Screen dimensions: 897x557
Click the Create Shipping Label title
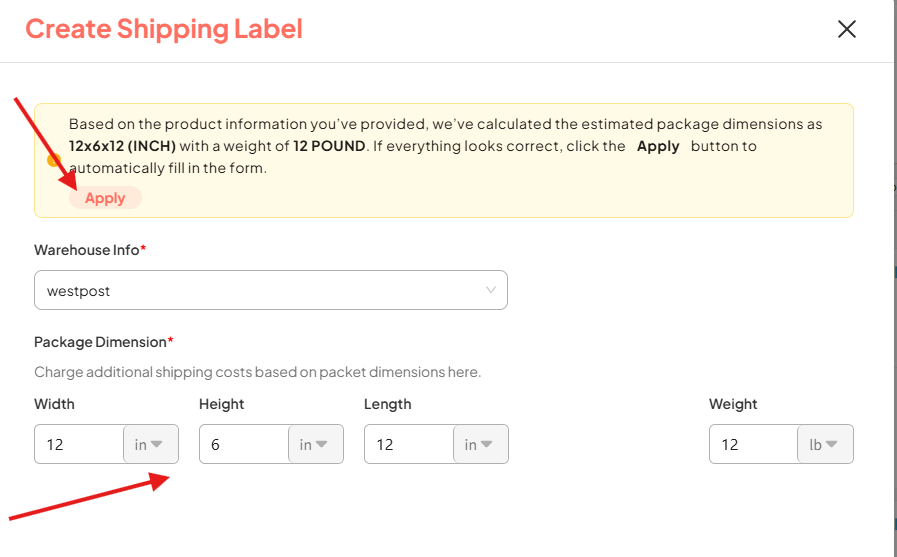tap(164, 29)
